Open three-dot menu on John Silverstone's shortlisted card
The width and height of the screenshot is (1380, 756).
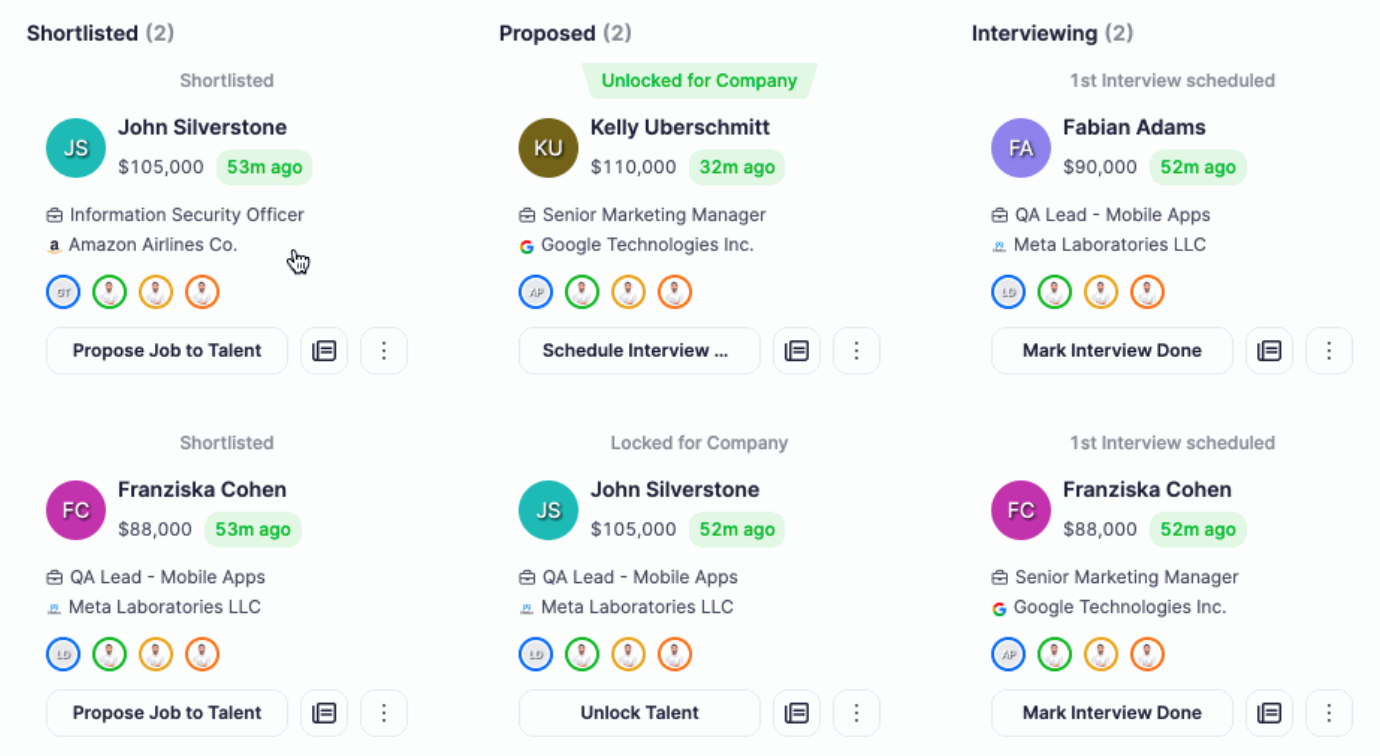[384, 351]
